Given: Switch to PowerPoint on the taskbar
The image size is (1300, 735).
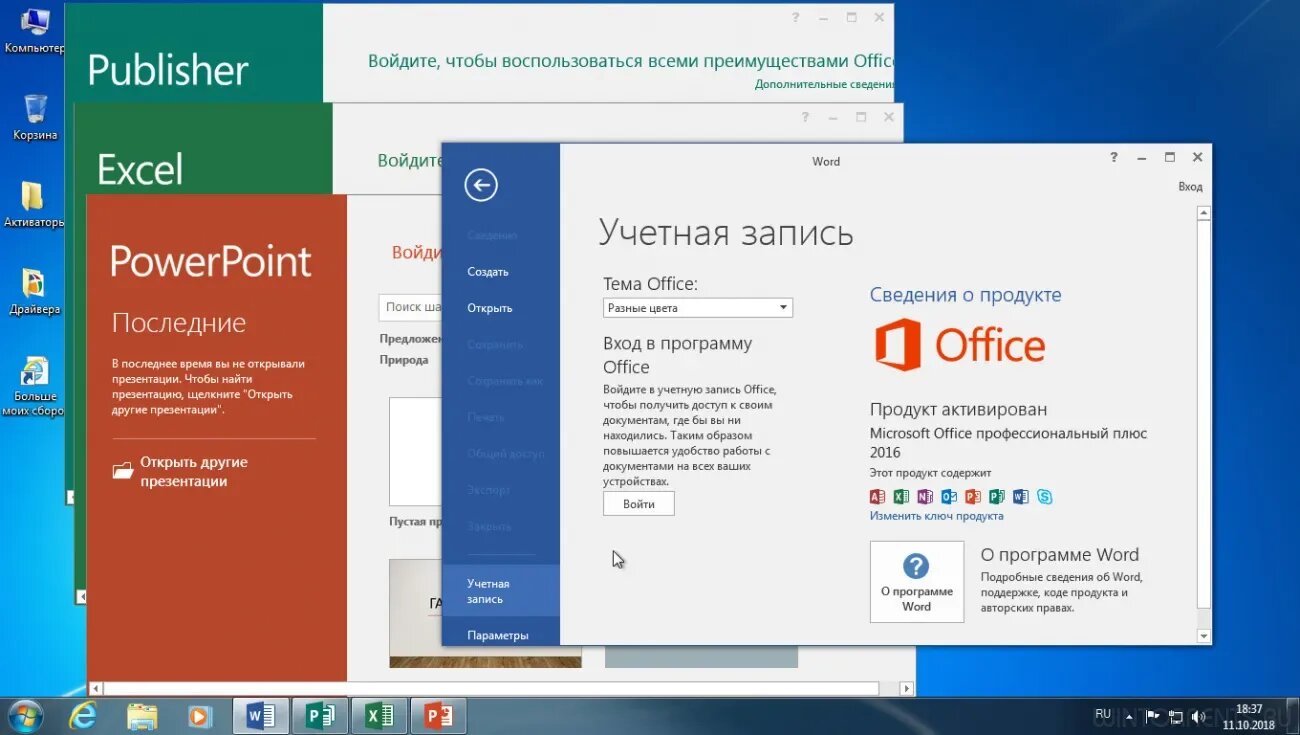Looking at the screenshot, I should pyautogui.click(x=439, y=716).
